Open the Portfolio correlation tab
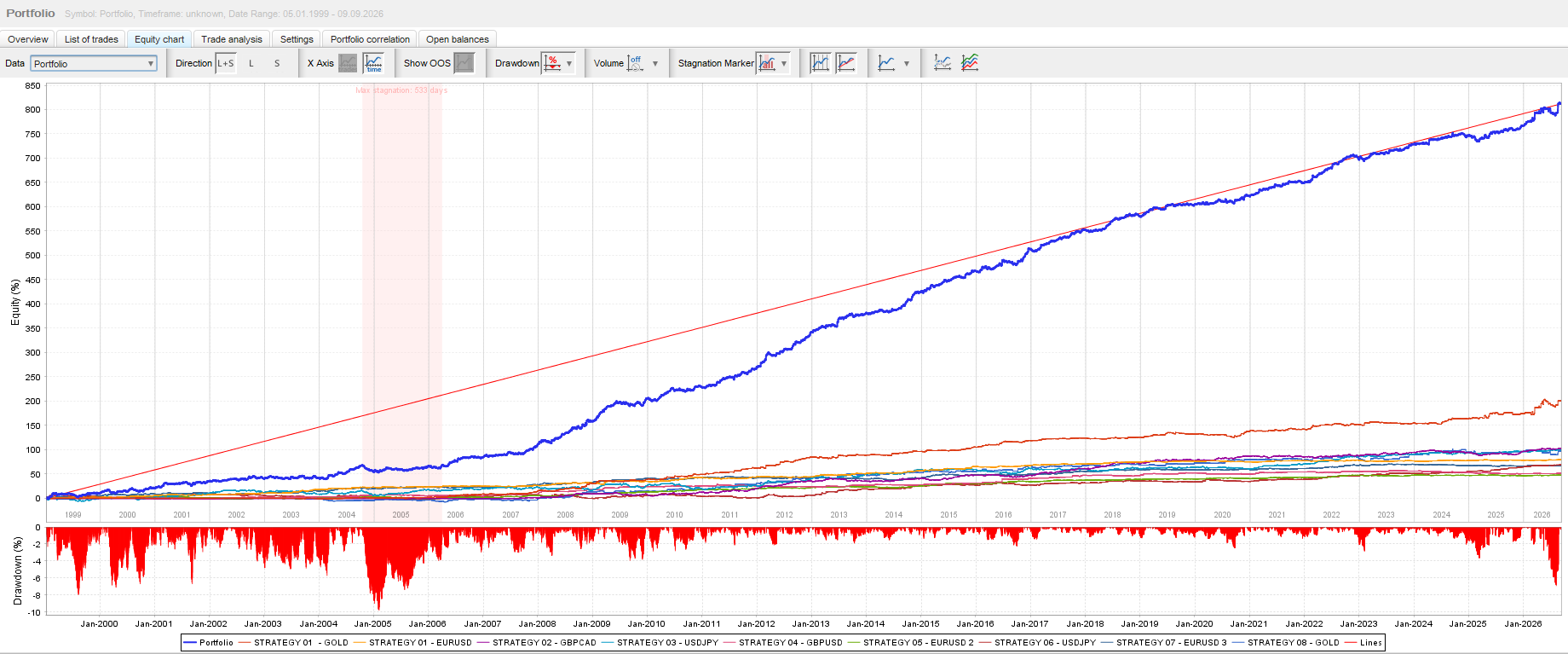The image size is (1568, 654). [370, 39]
